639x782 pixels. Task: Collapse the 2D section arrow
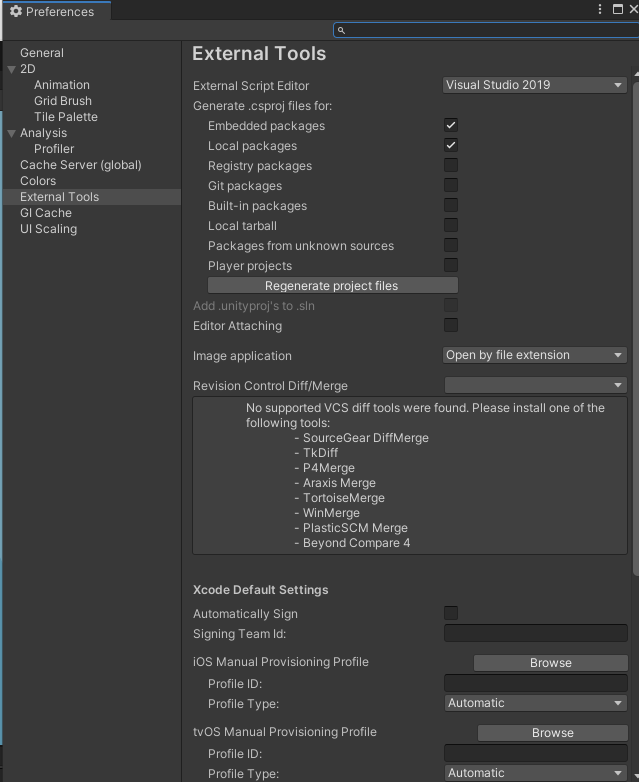(x=11, y=69)
